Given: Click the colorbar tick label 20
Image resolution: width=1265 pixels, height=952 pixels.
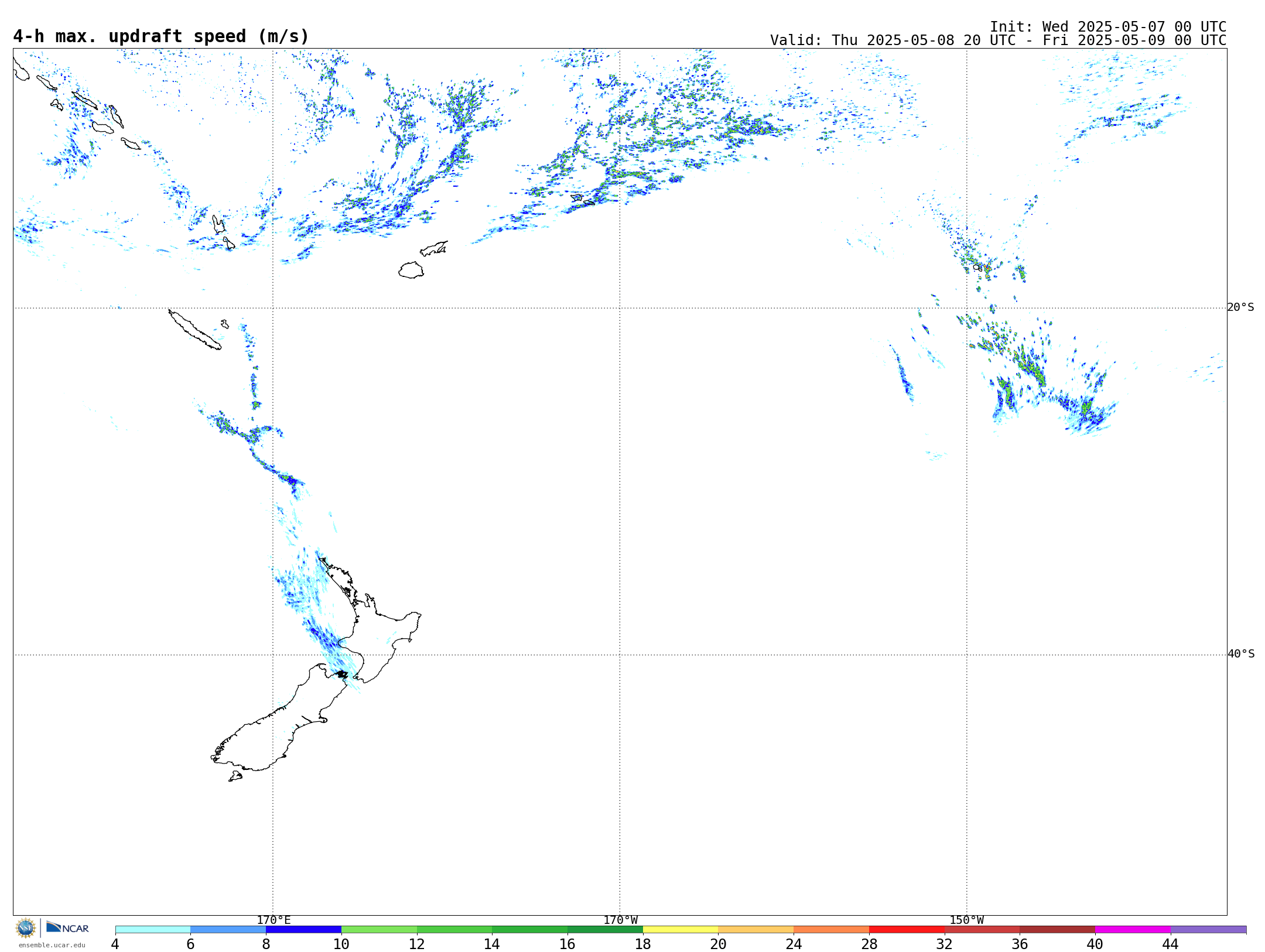Looking at the screenshot, I should pyautogui.click(x=719, y=944).
